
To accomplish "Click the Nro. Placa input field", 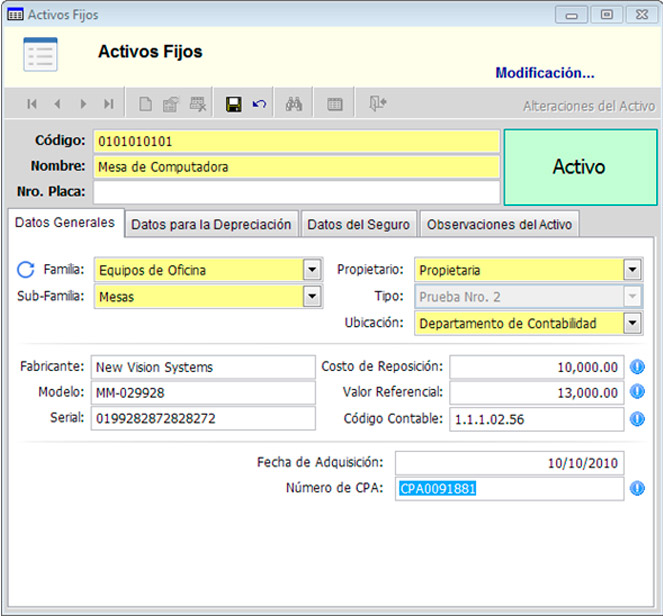I will click(296, 192).
